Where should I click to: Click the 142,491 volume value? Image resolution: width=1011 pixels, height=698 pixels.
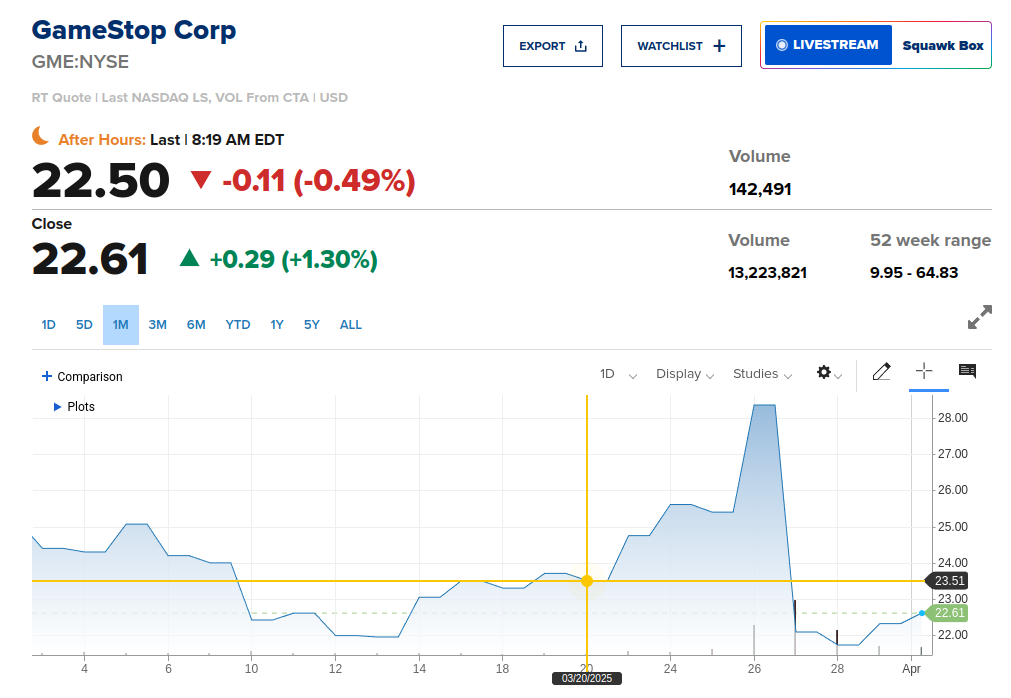point(760,189)
